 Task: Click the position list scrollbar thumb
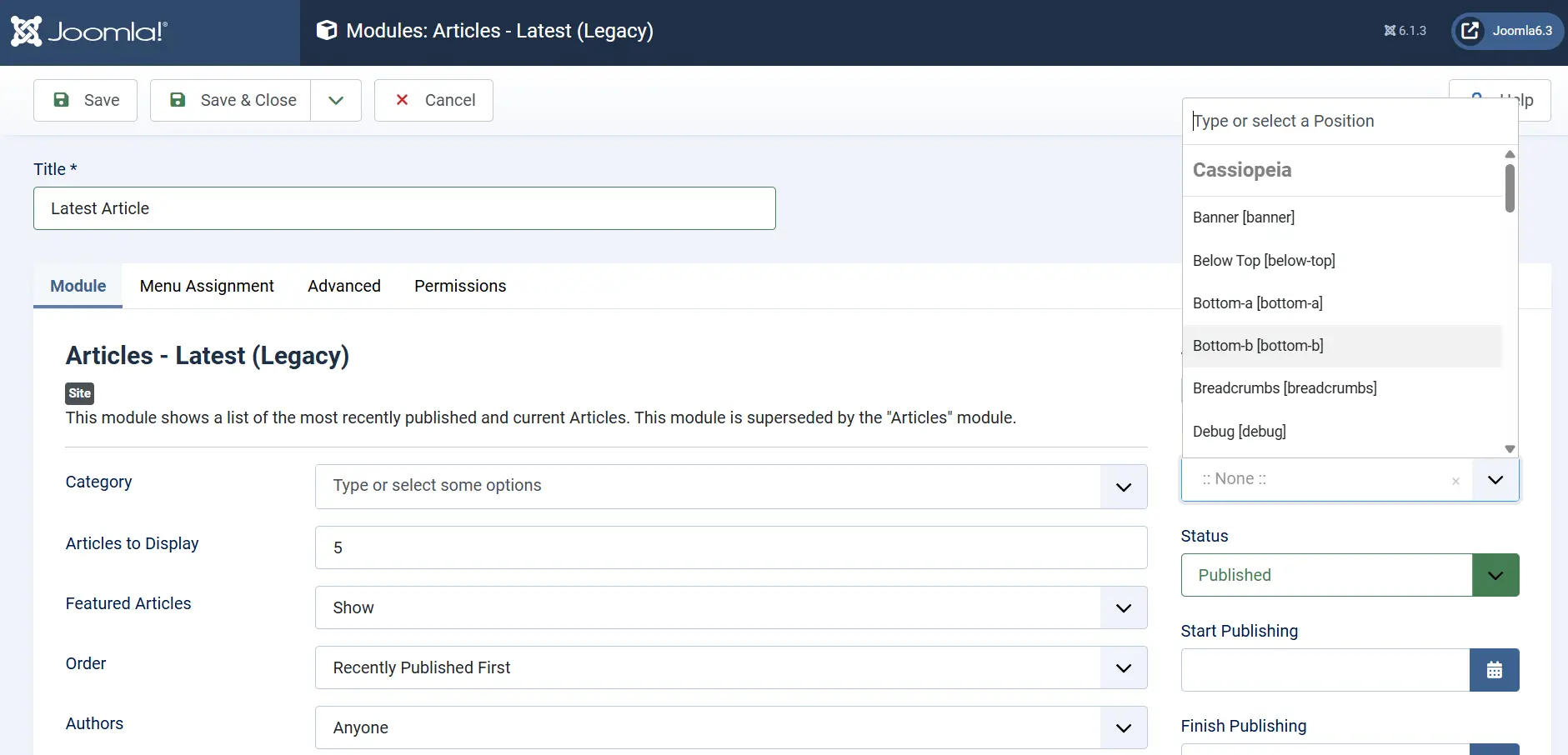pos(1510,188)
